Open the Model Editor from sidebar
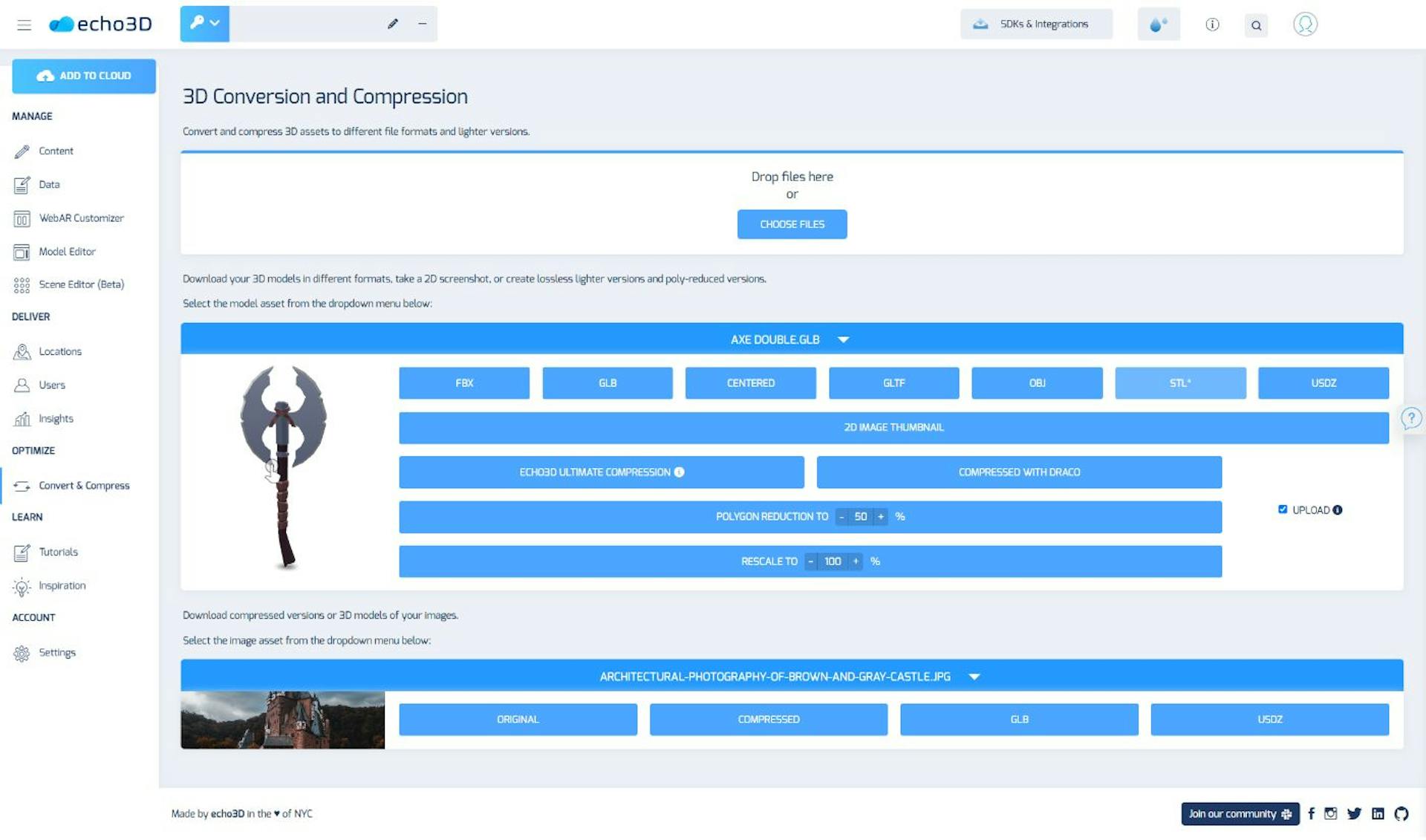This screenshot has height=840, width=1426. click(67, 251)
